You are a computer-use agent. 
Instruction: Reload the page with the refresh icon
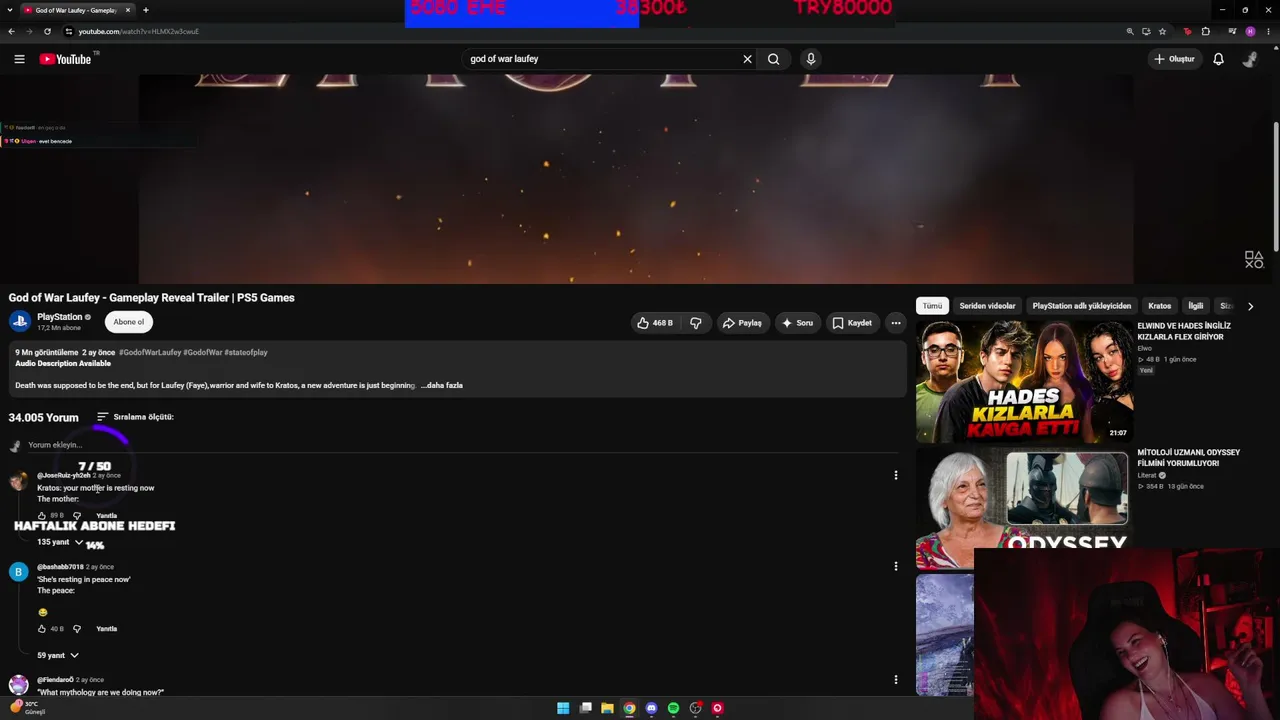click(x=47, y=31)
